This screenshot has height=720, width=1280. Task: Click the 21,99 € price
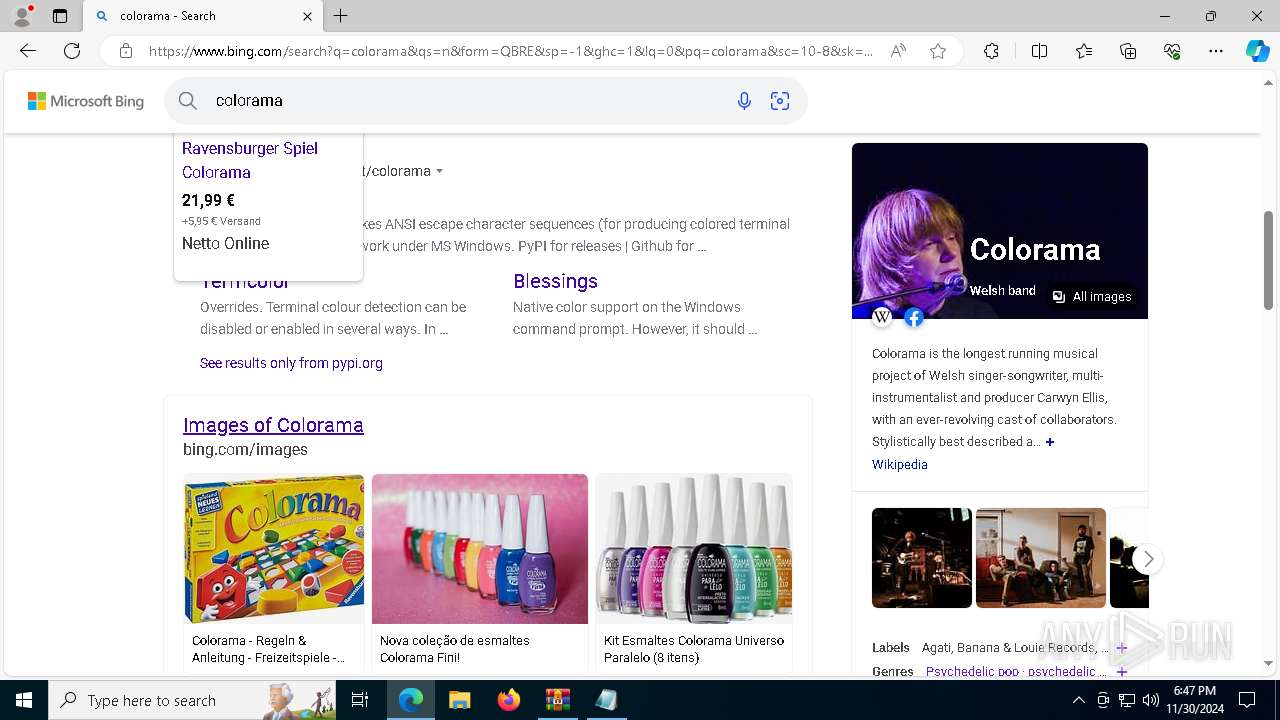click(x=208, y=200)
